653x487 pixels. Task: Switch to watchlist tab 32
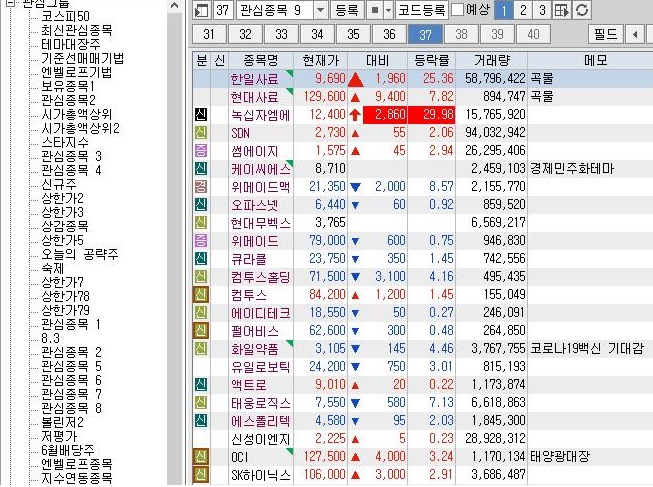(245, 34)
